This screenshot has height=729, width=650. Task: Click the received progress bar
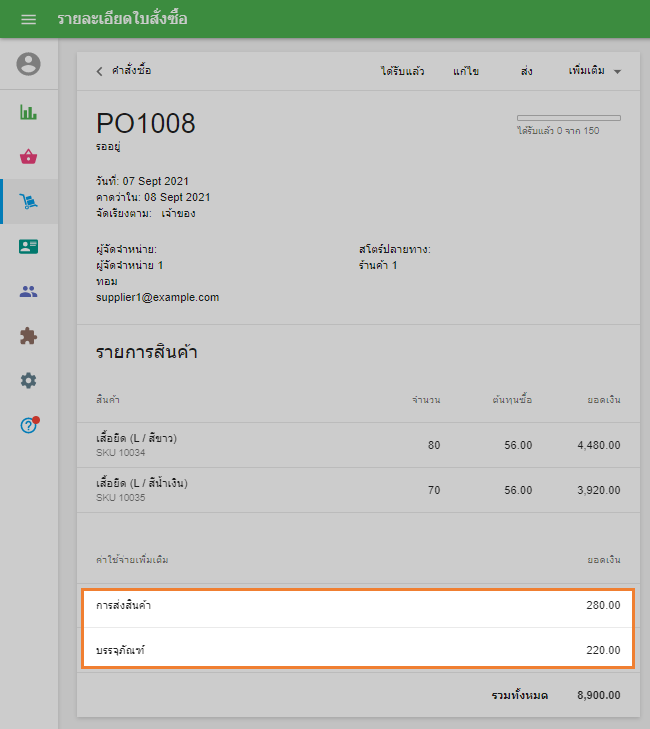(x=568, y=118)
